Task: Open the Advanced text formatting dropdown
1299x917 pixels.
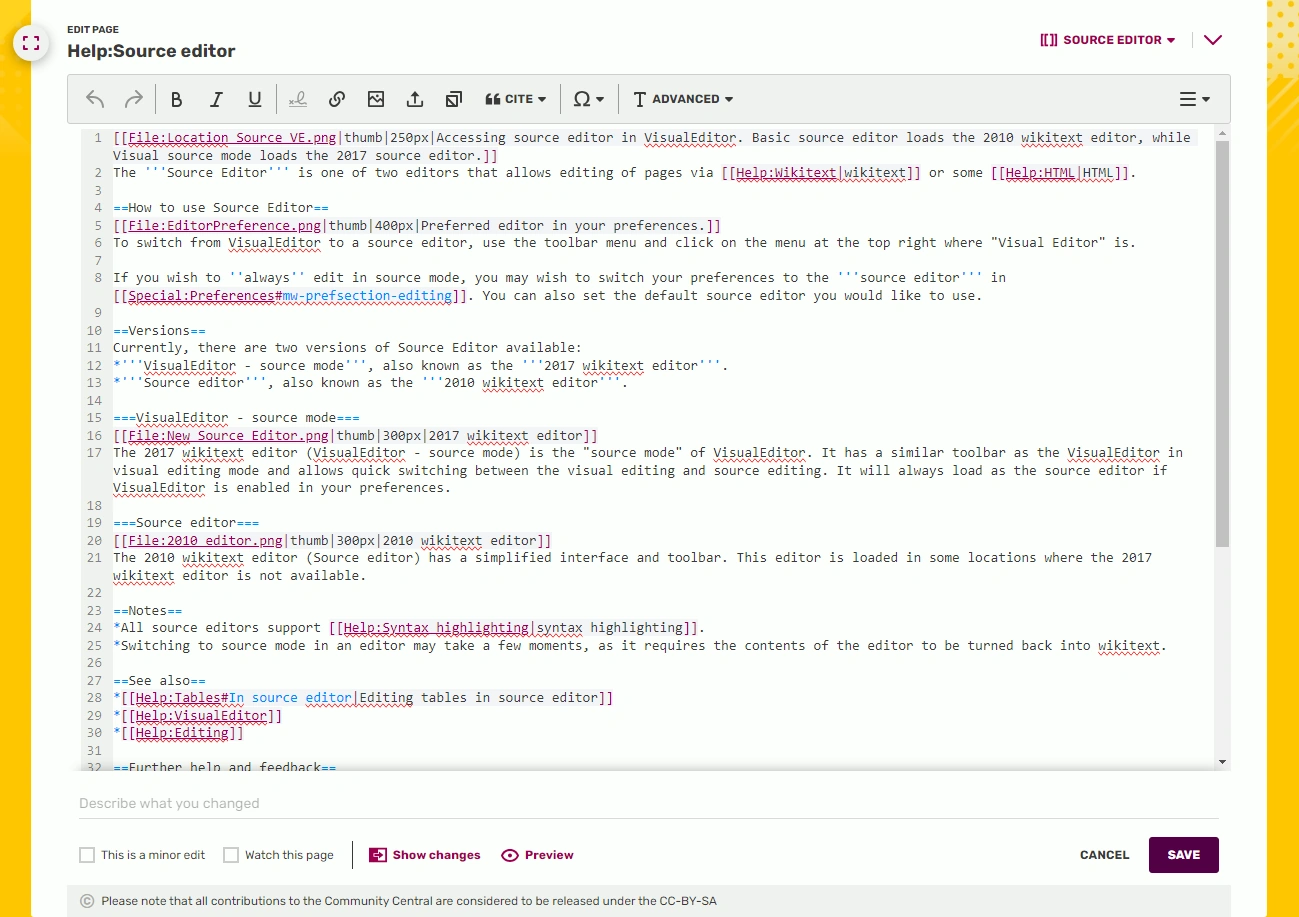Action: click(x=684, y=99)
